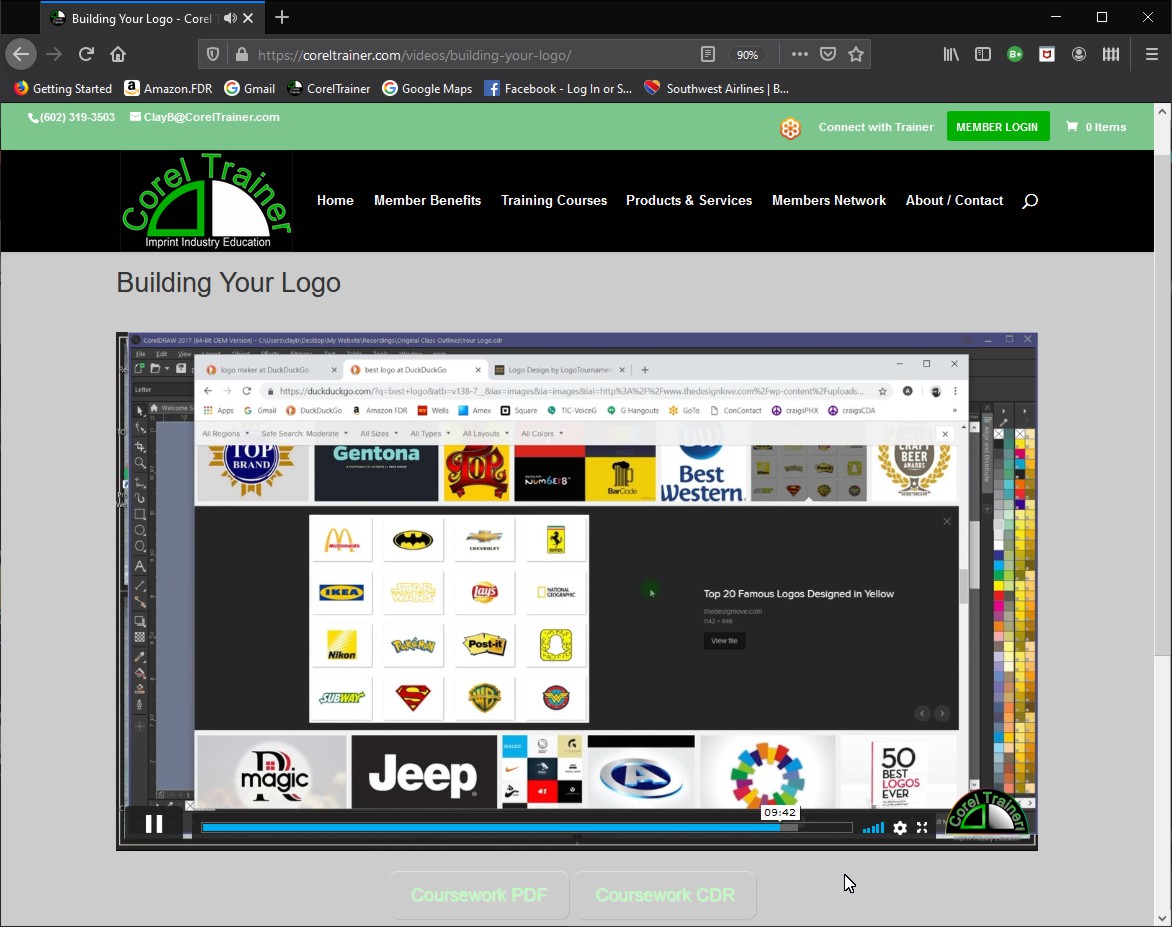Open a new tab with the plus button
Screen dimensions: 1172x927
pyautogui.click(x=282, y=17)
